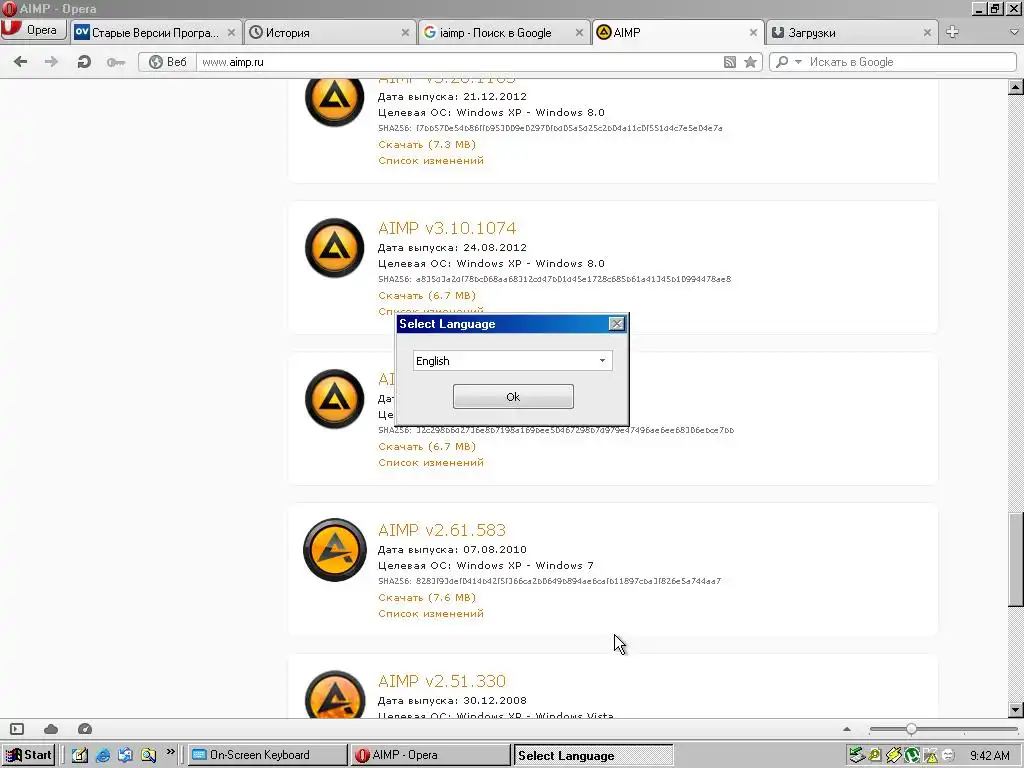
Task: Click Opera Link cloud icon
Action: (x=51, y=729)
